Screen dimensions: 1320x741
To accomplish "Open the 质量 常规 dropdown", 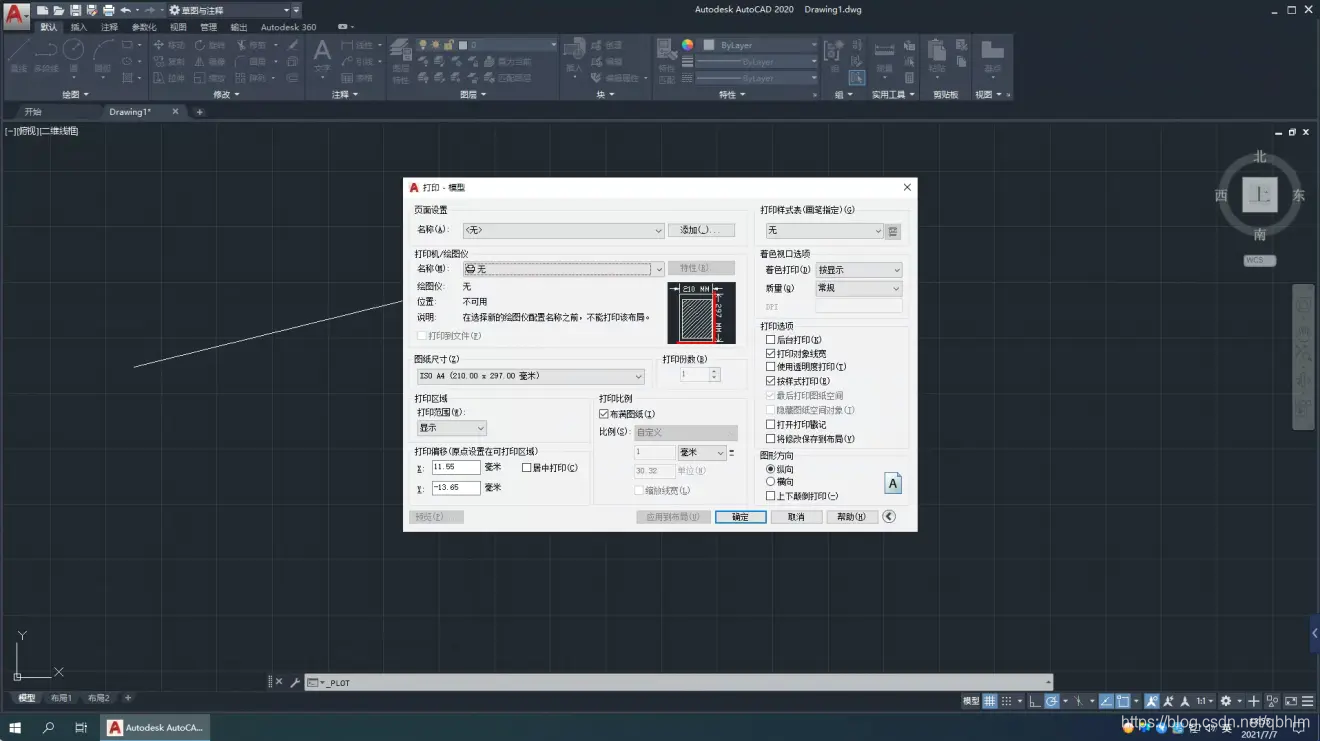I will click(859, 288).
